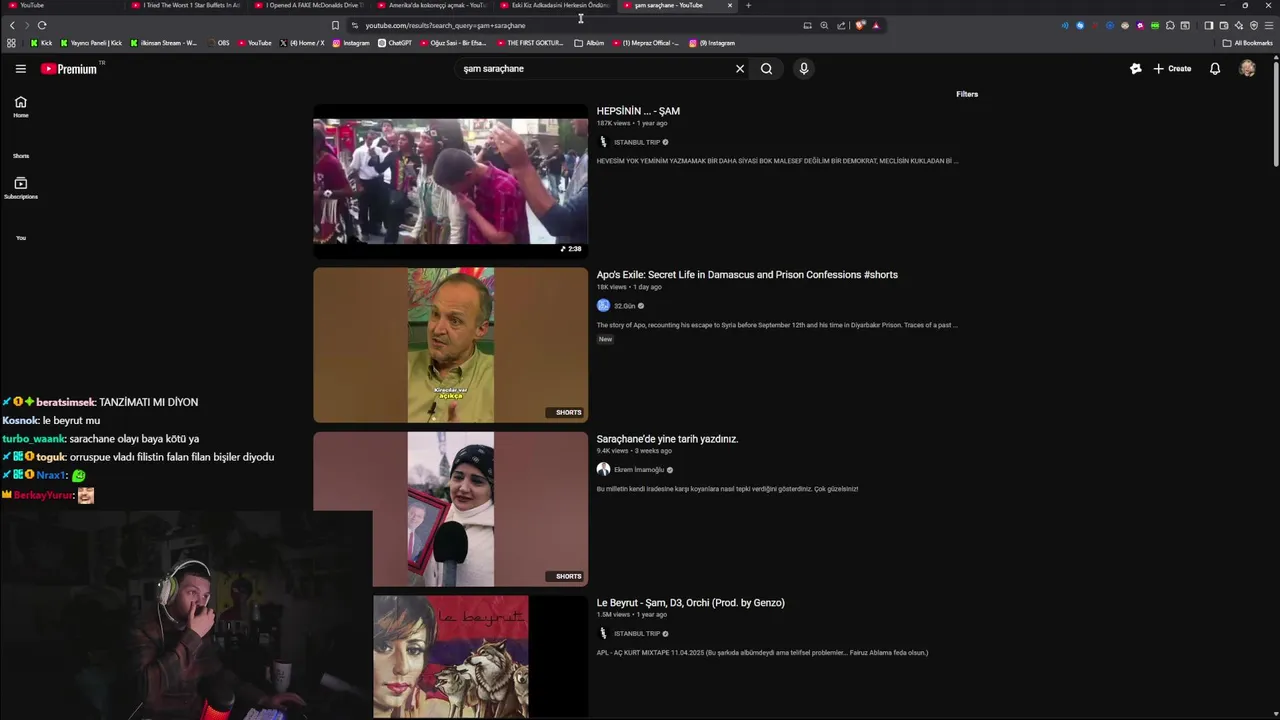Share this page via address bar icon

841,25
